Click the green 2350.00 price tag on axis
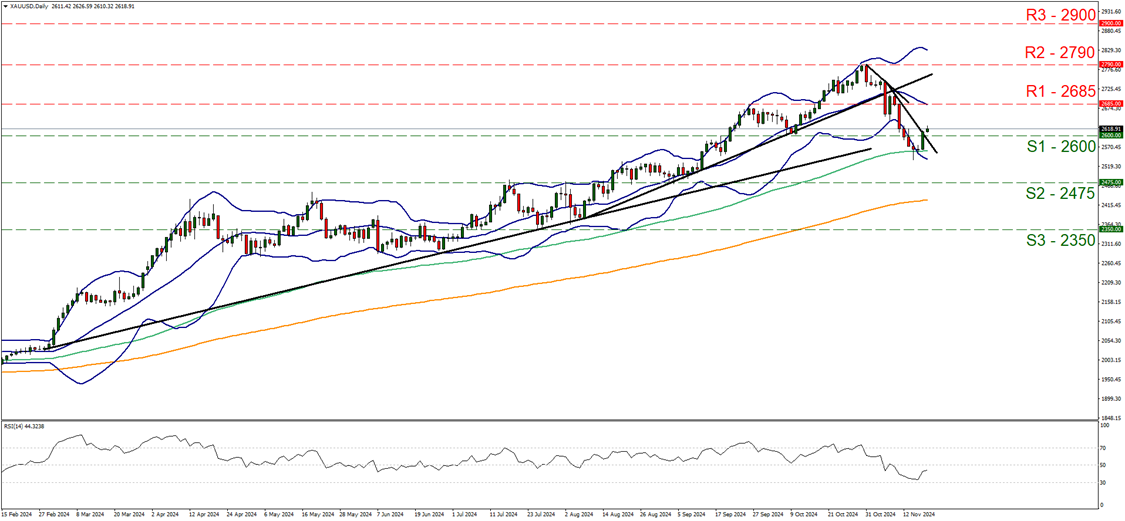Image resolution: width=1125 pixels, height=521 pixels. tap(1110, 229)
